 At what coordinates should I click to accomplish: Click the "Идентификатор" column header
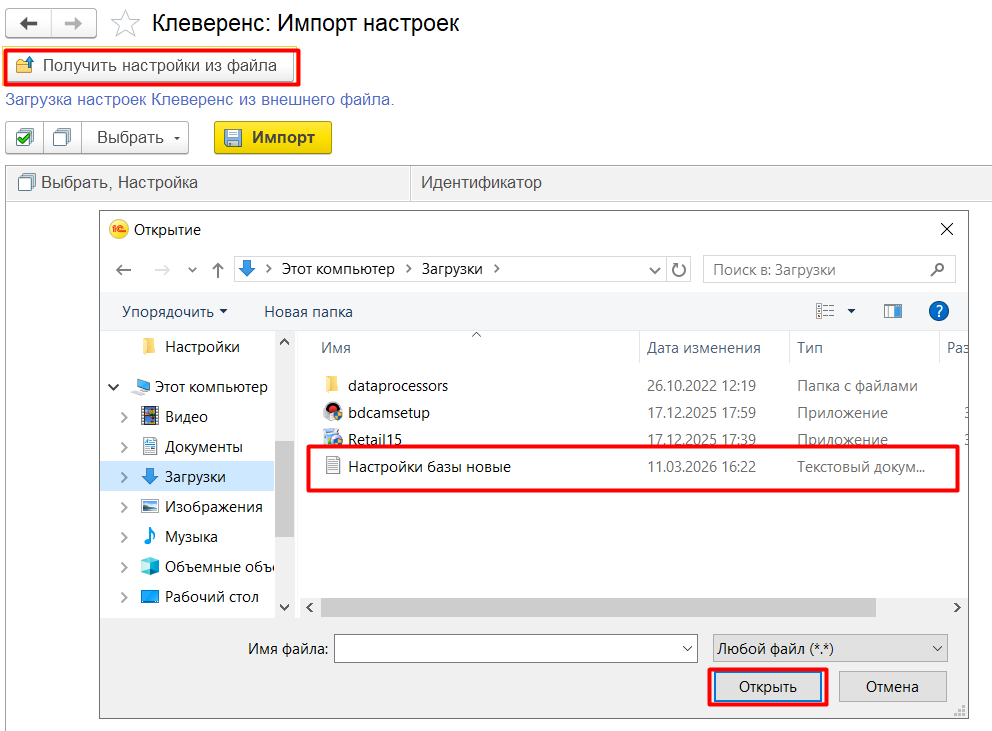(x=701, y=183)
